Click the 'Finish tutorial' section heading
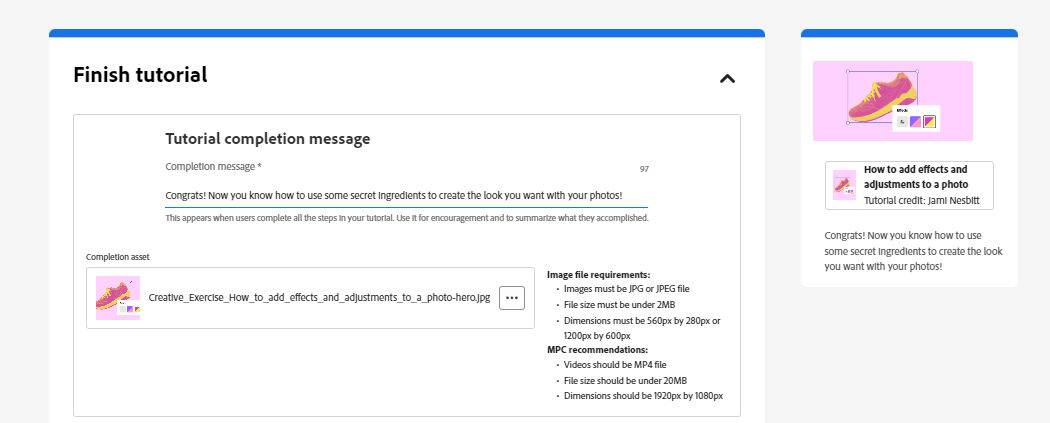 tap(140, 75)
